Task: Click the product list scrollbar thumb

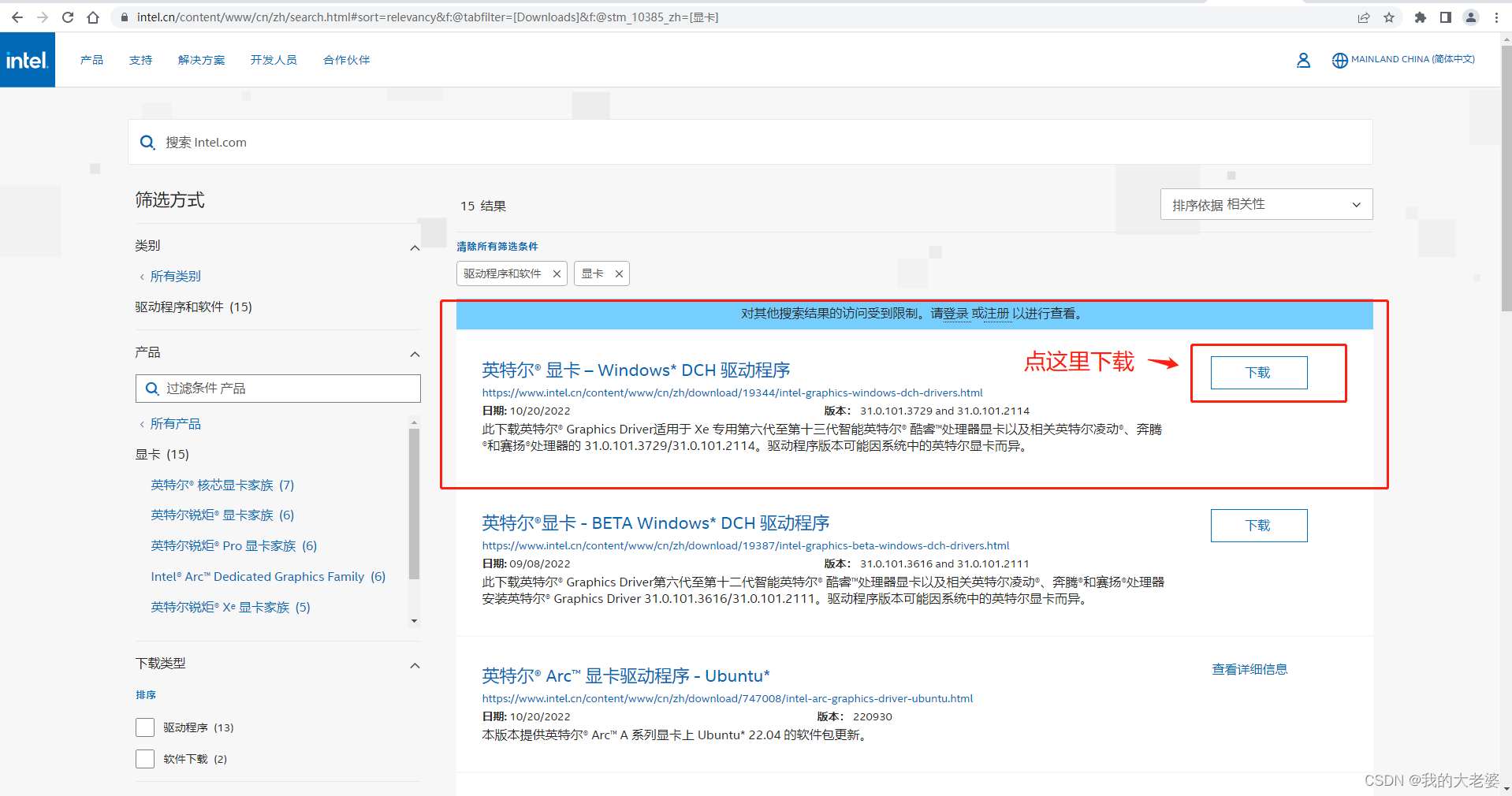Action: (414, 503)
